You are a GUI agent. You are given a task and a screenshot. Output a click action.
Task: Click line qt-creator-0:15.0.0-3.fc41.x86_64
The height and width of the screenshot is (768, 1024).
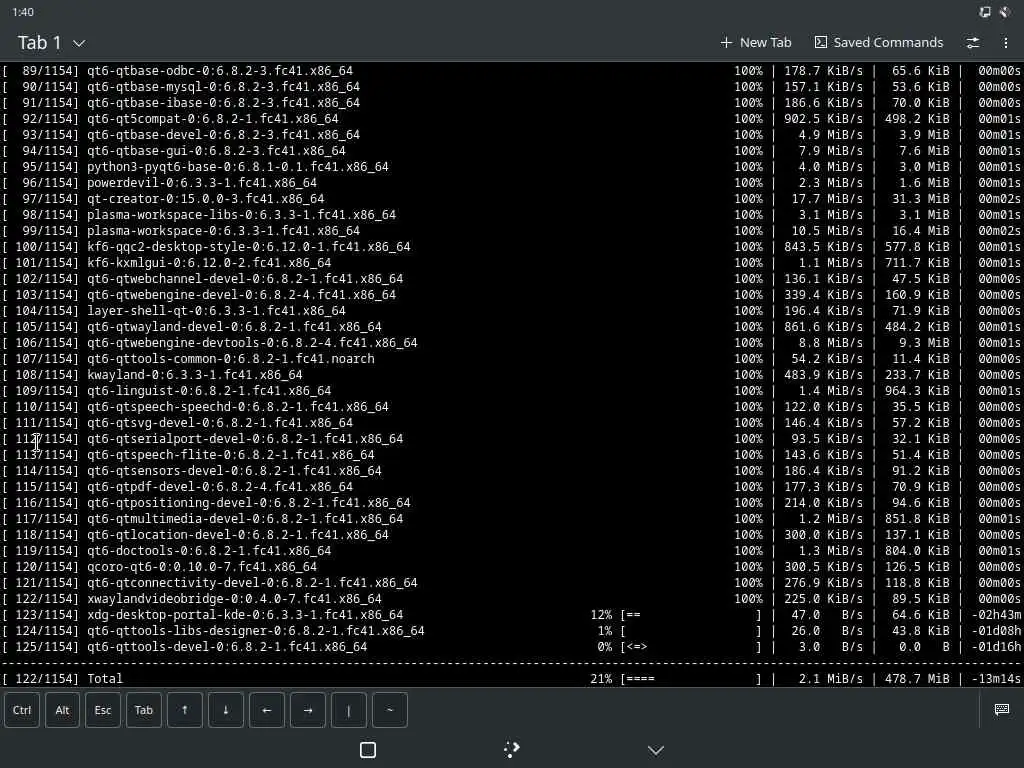point(206,199)
